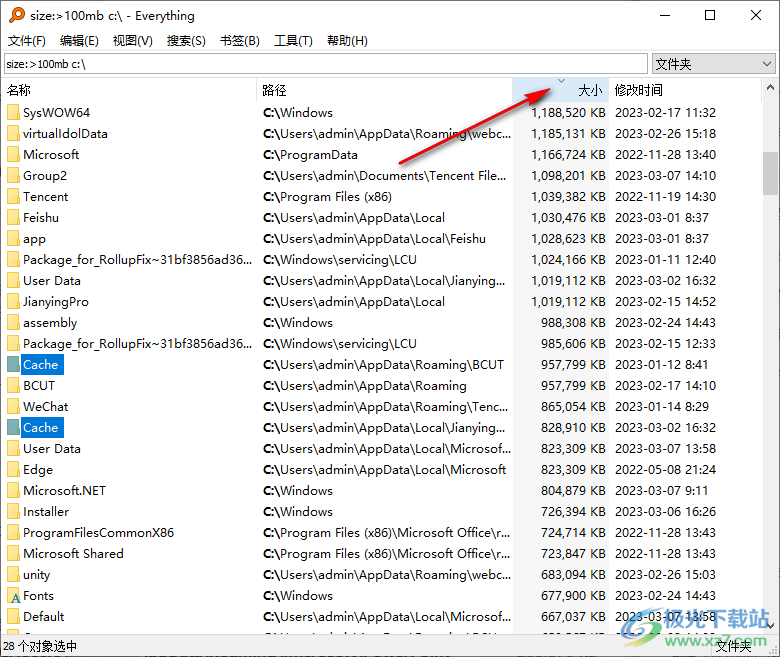The height and width of the screenshot is (657, 780).
Task: Select the Tencent folder name
Action: [x=45, y=196]
